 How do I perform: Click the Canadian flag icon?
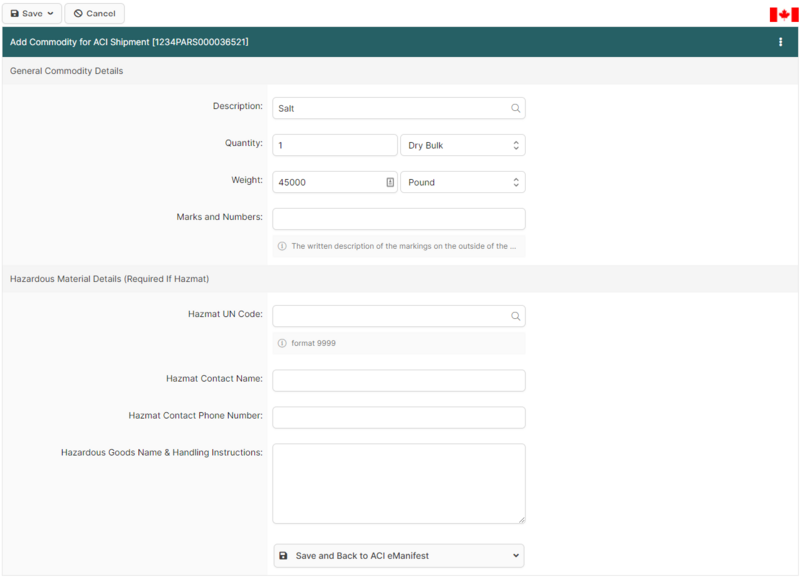(x=783, y=14)
